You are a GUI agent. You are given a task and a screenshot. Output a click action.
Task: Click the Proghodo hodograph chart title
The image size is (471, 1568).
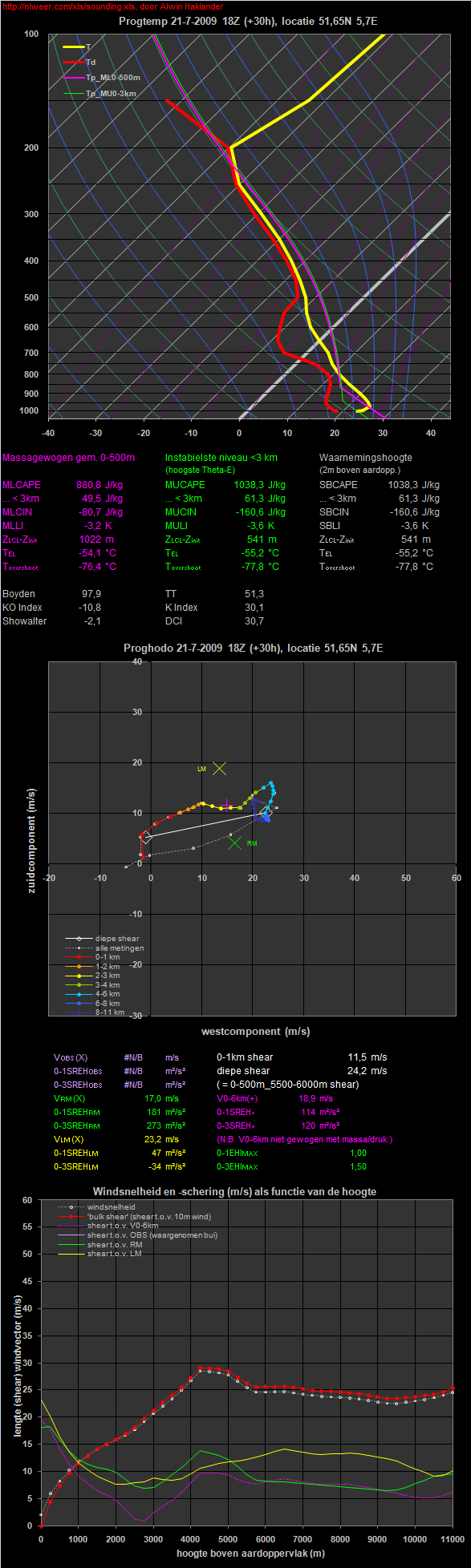(254, 648)
